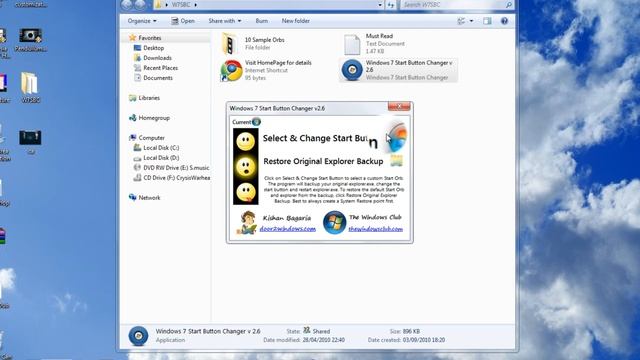The image size is (640, 360).
Task: Click the Explorer back navigation button
Action: coord(127,4)
